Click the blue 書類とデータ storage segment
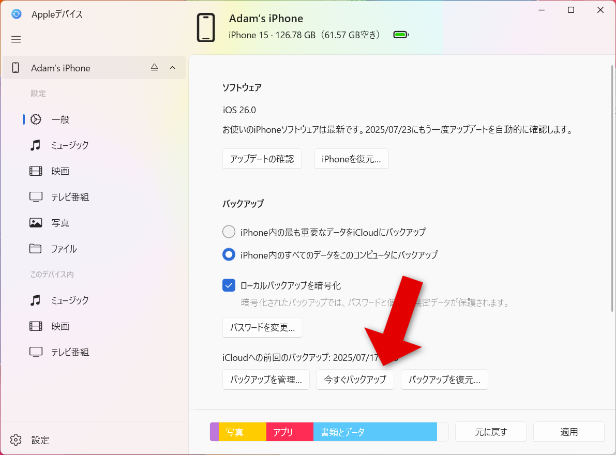The width and height of the screenshot is (616, 455). coord(375,432)
